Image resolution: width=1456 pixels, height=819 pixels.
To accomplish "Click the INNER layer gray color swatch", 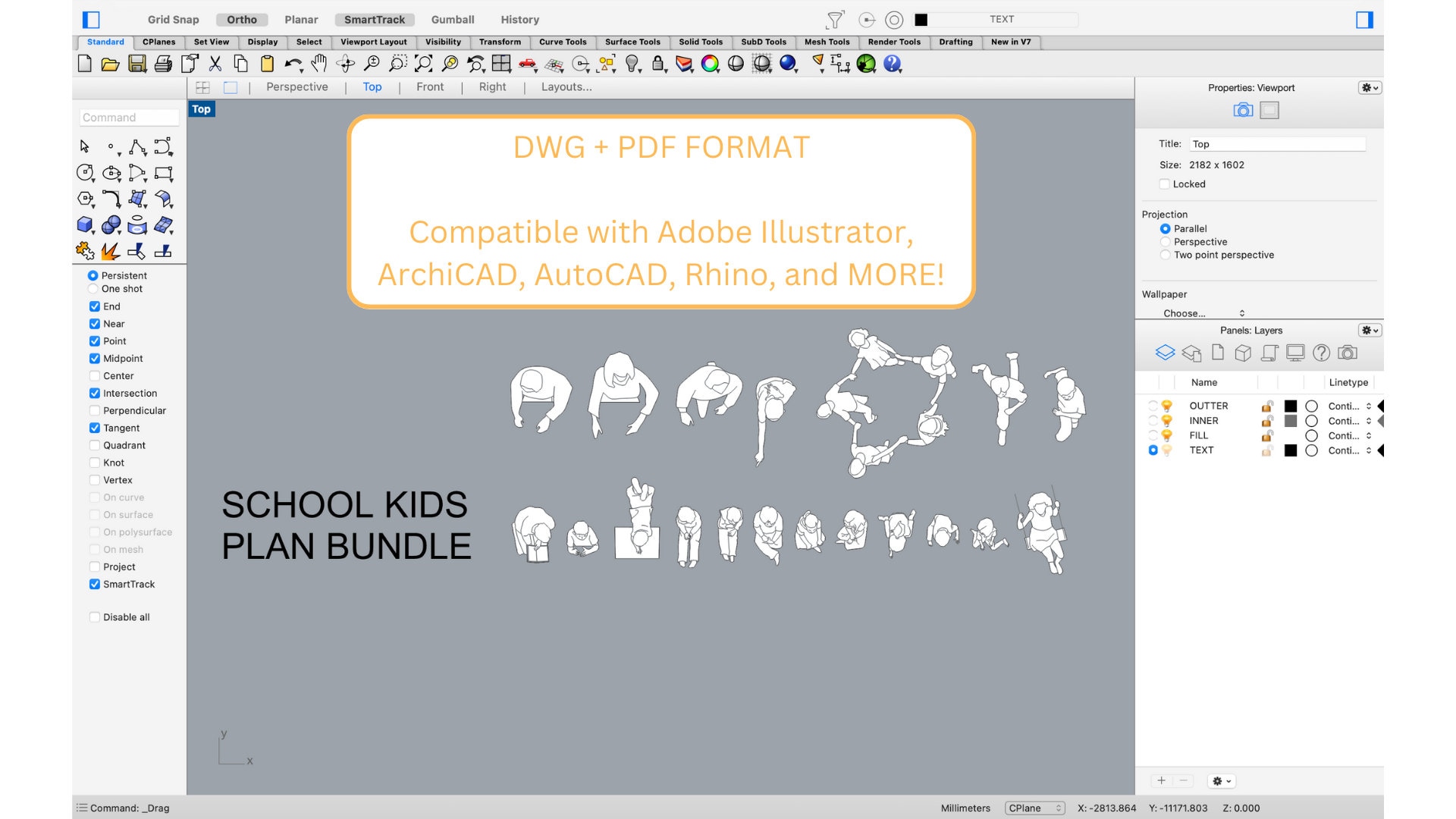I will tap(1290, 421).
